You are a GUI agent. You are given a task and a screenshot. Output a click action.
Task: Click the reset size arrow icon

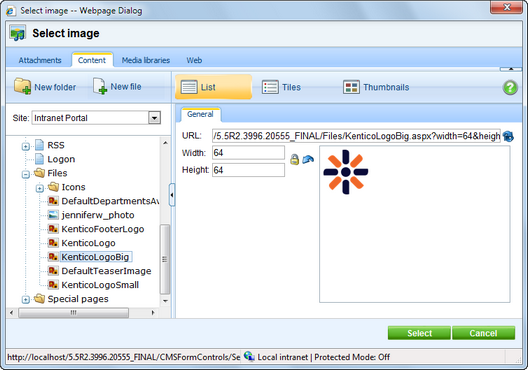308,159
